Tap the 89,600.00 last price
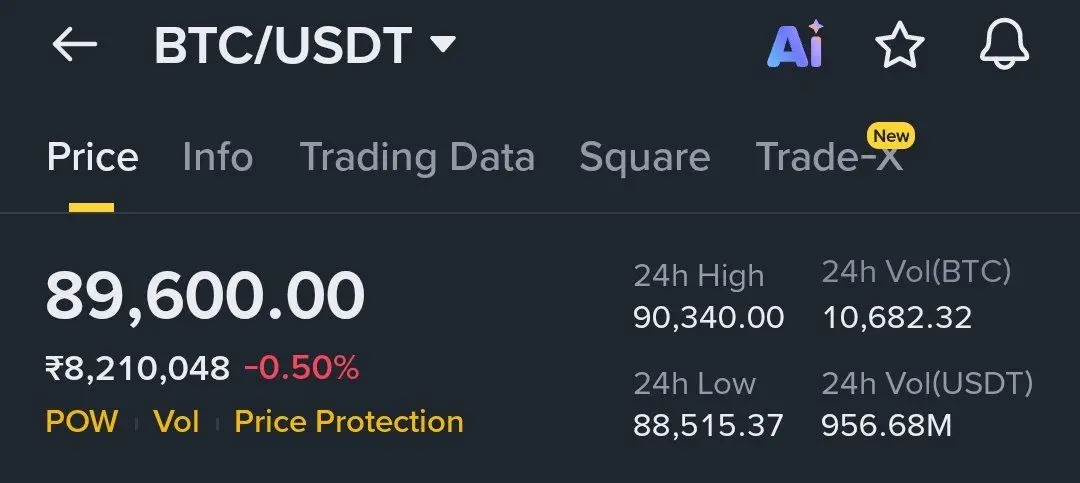1080x483 pixels. coord(205,297)
